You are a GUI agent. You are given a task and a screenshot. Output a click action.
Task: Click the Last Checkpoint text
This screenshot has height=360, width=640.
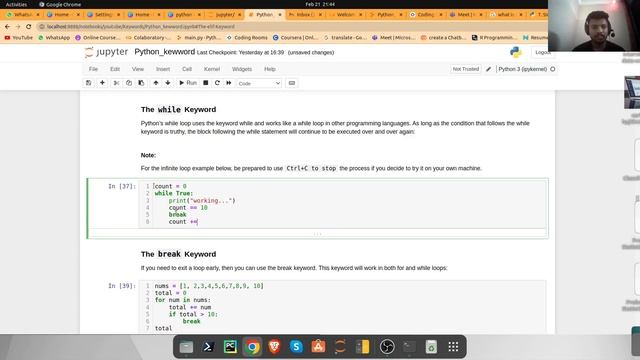tap(240, 53)
